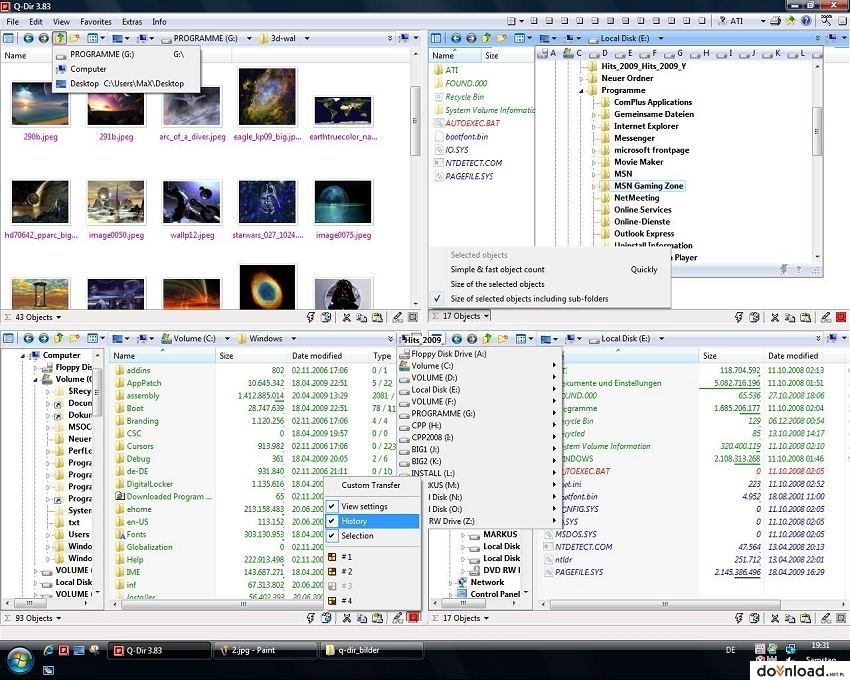Image resolution: width=850 pixels, height=680 pixels.
Task: Click red square icon in top-right status bar
Action: click(841, 317)
